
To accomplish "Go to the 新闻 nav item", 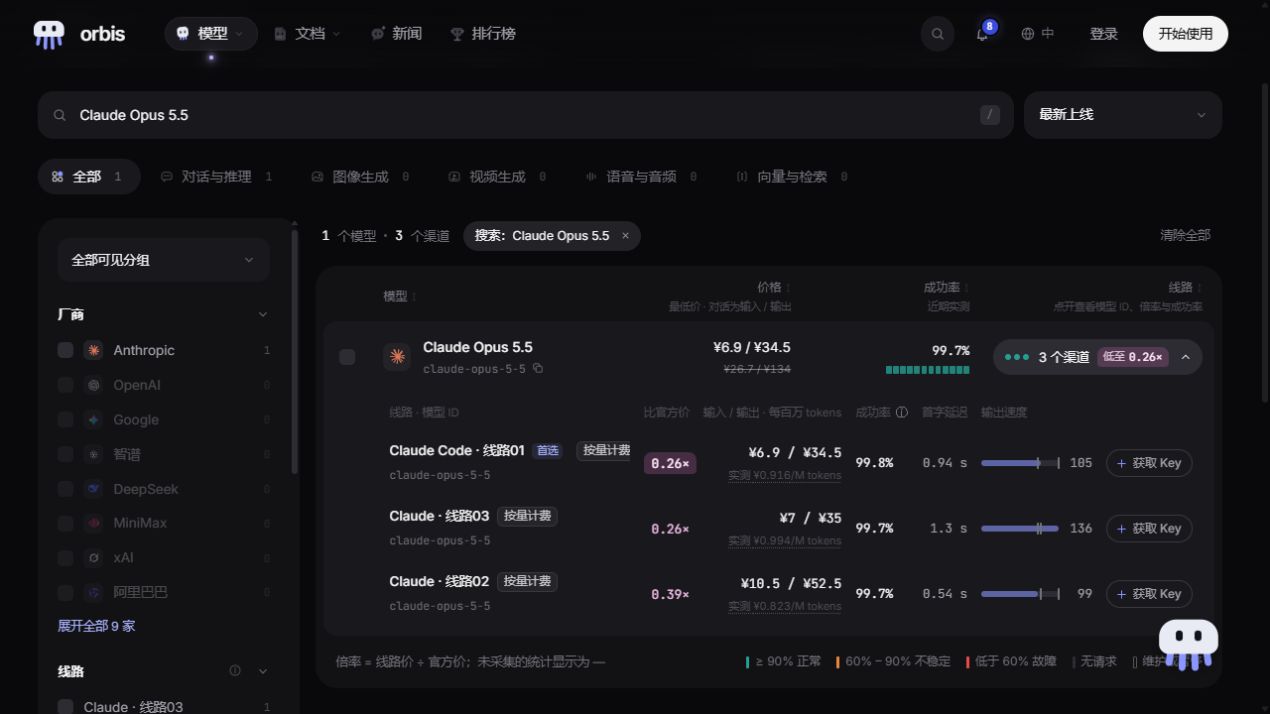I will 396,34.
